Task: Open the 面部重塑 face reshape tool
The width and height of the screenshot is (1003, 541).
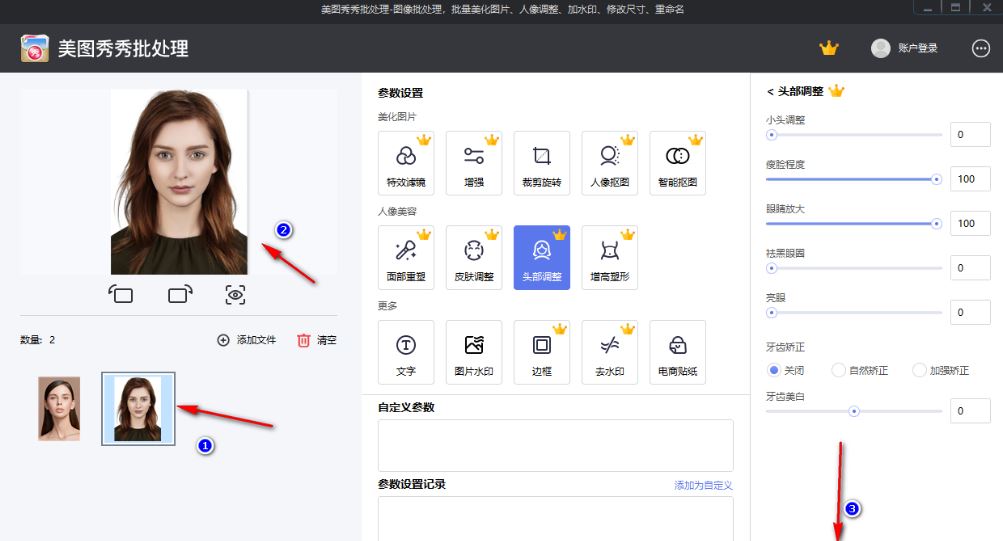Action: [406, 258]
